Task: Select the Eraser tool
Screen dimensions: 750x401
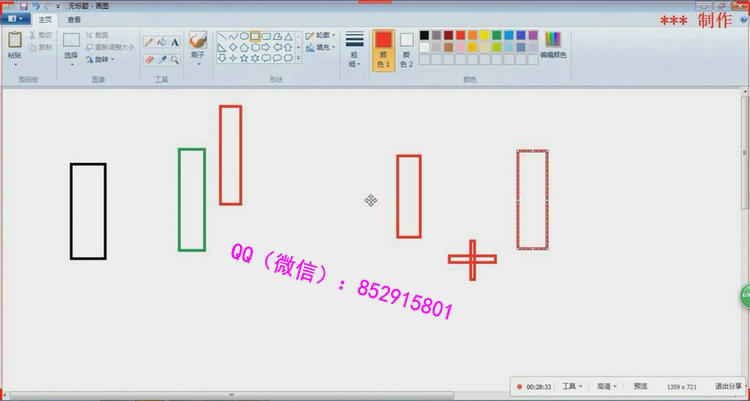Action: pyautogui.click(x=149, y=59)
